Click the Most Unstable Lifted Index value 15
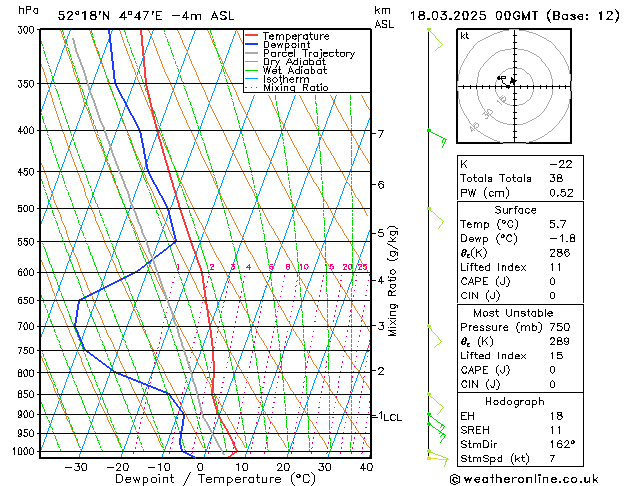The width and height of the screenshot is (629, 486). tap(556, 356)
